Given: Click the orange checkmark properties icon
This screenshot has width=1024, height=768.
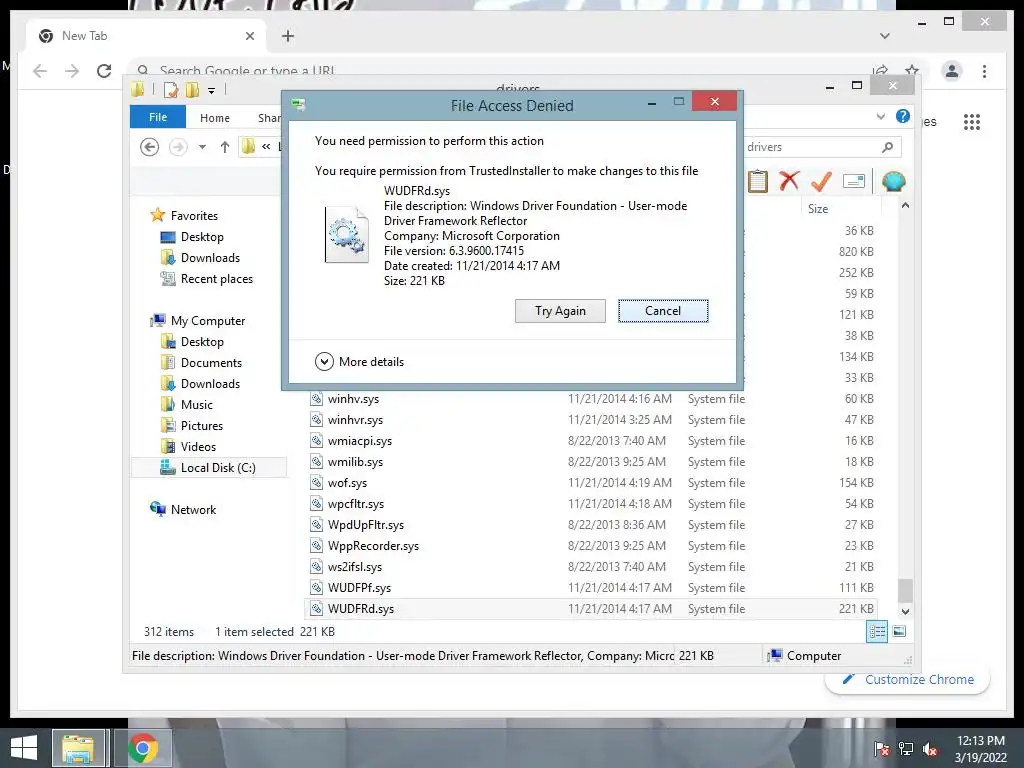Looking at the screenshot, I should click(821, 181).
